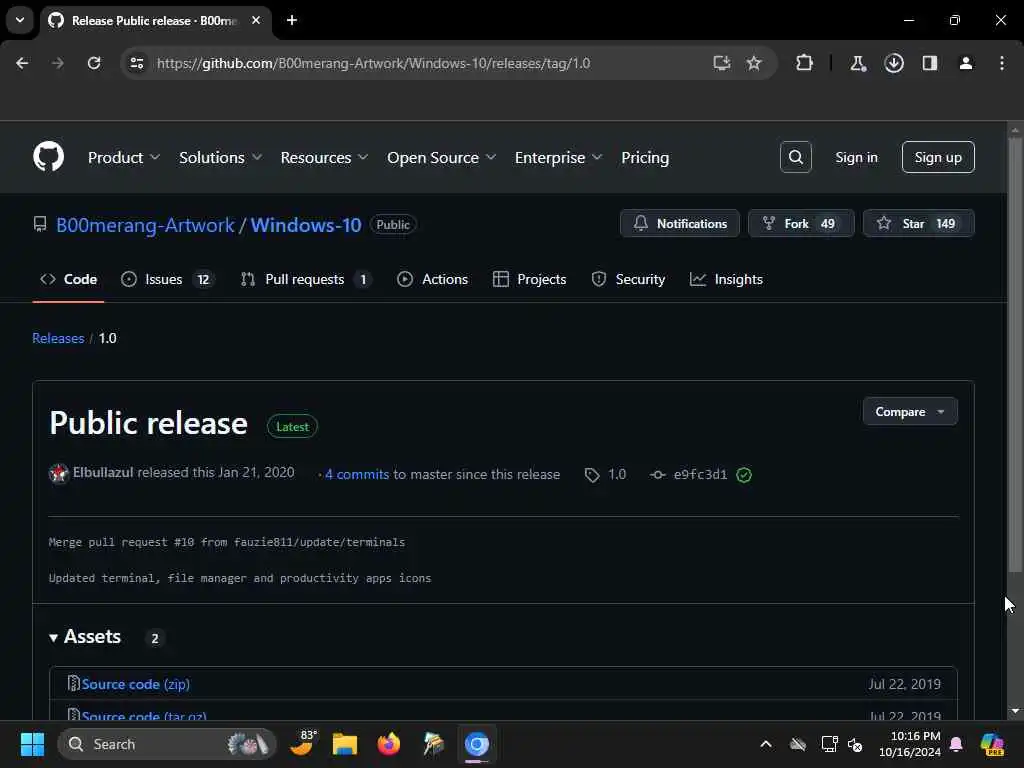Expand the Resources menu
The width and height of the screenshot is (1024, 768).
click(324, 157)
